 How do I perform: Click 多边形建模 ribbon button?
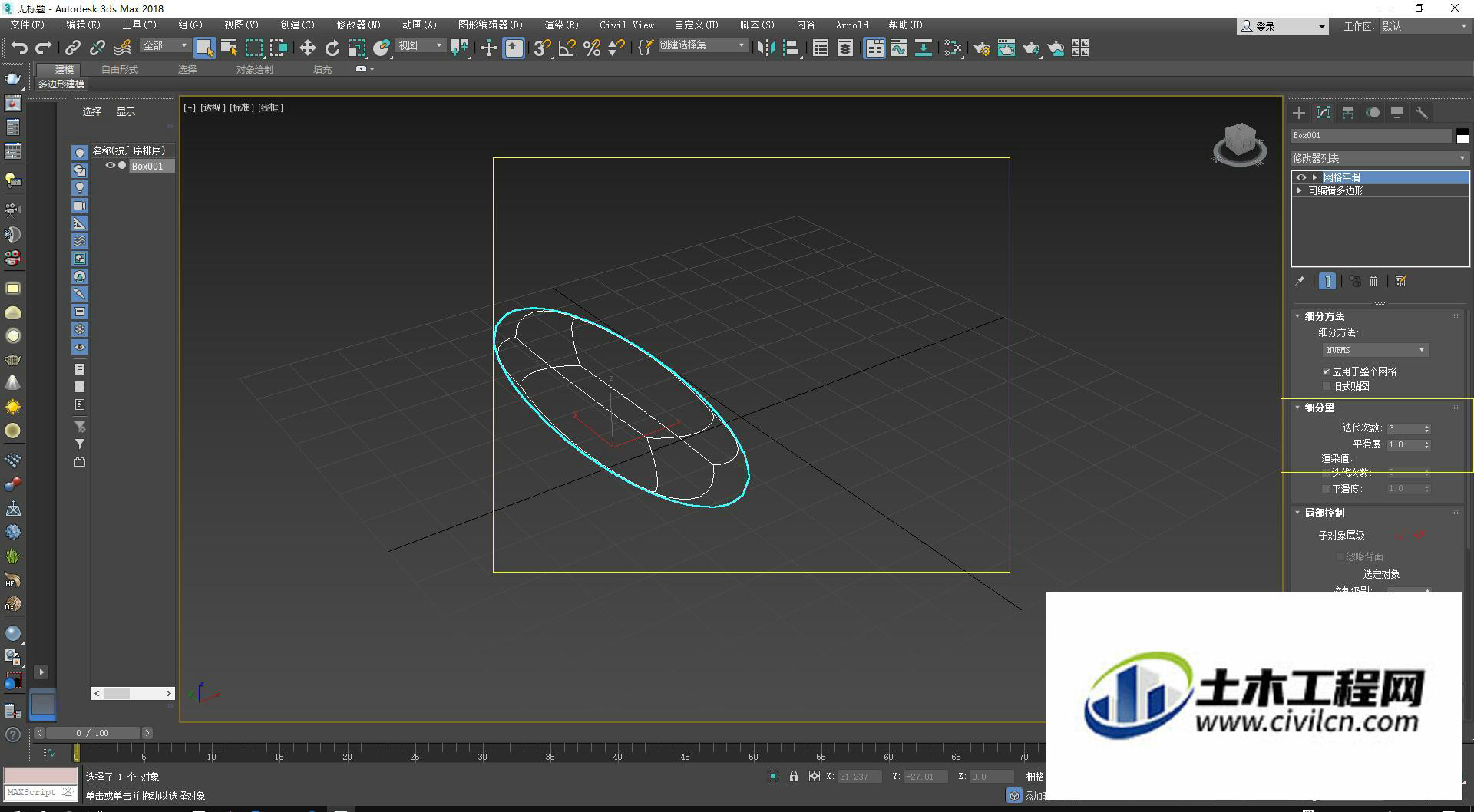61,84
